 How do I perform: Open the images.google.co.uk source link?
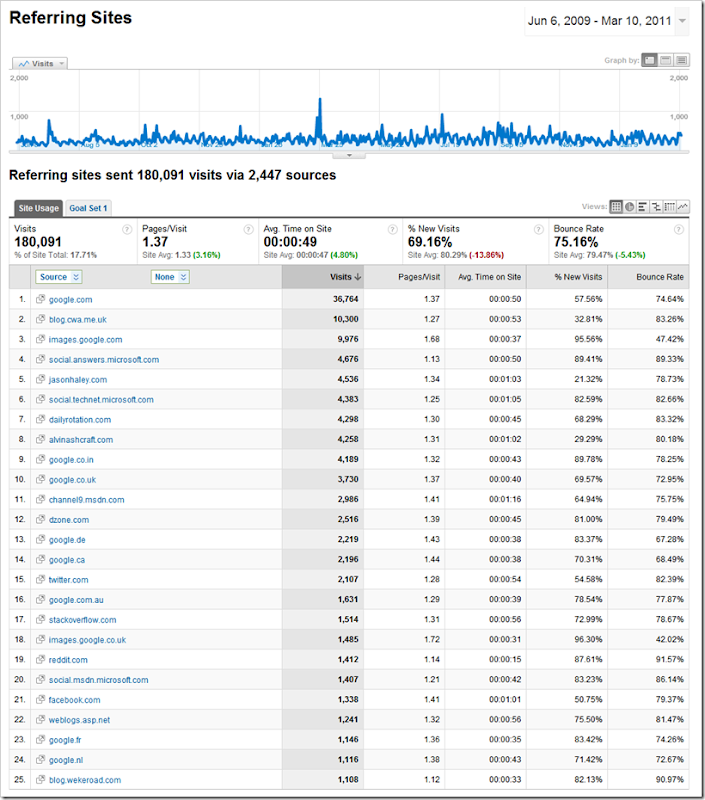[87, 640]
